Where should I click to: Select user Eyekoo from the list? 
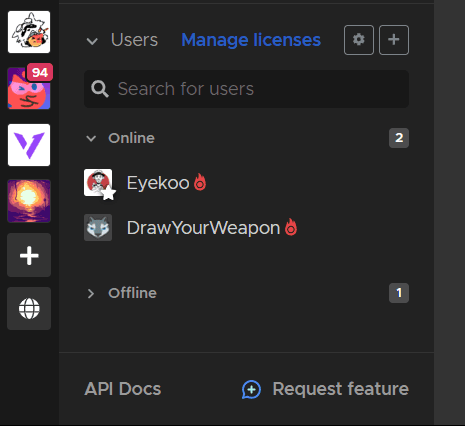(x=246, y=183)
